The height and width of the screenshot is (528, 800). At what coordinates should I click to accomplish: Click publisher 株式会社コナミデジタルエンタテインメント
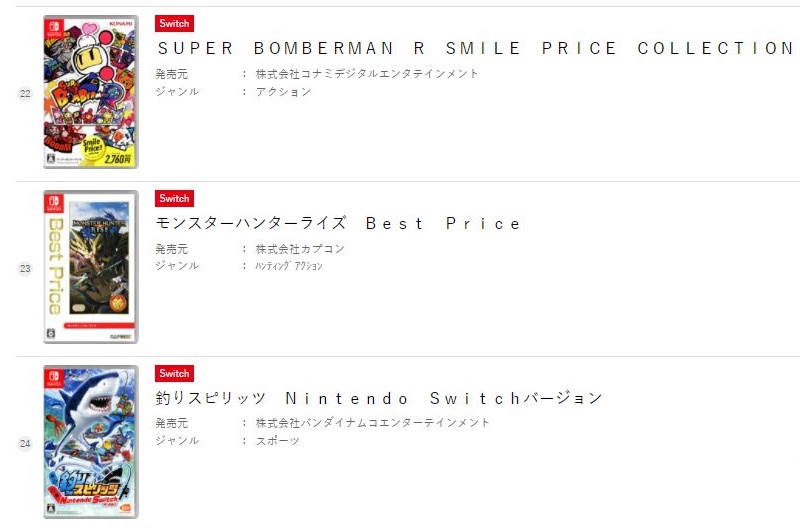[367, 73]
